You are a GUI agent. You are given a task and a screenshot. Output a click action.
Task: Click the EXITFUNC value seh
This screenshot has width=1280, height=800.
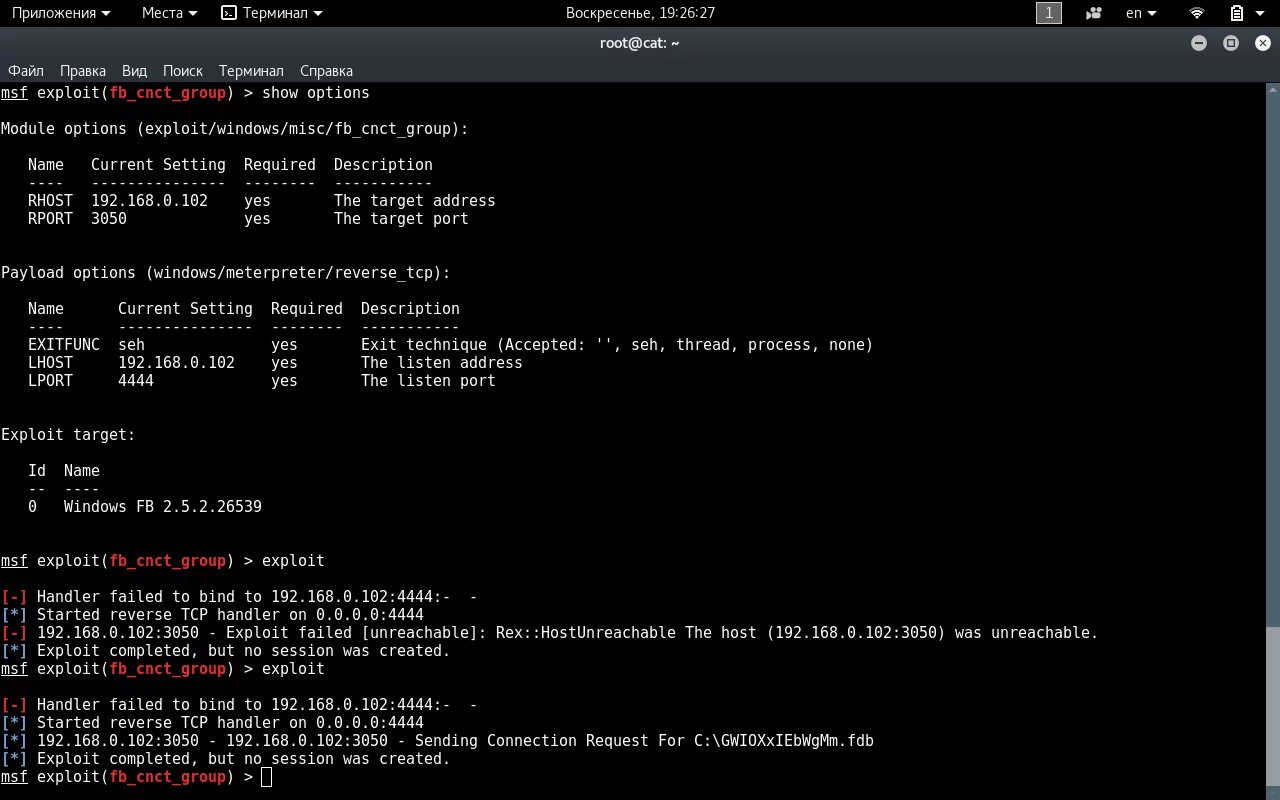click(x=131, y=345)
